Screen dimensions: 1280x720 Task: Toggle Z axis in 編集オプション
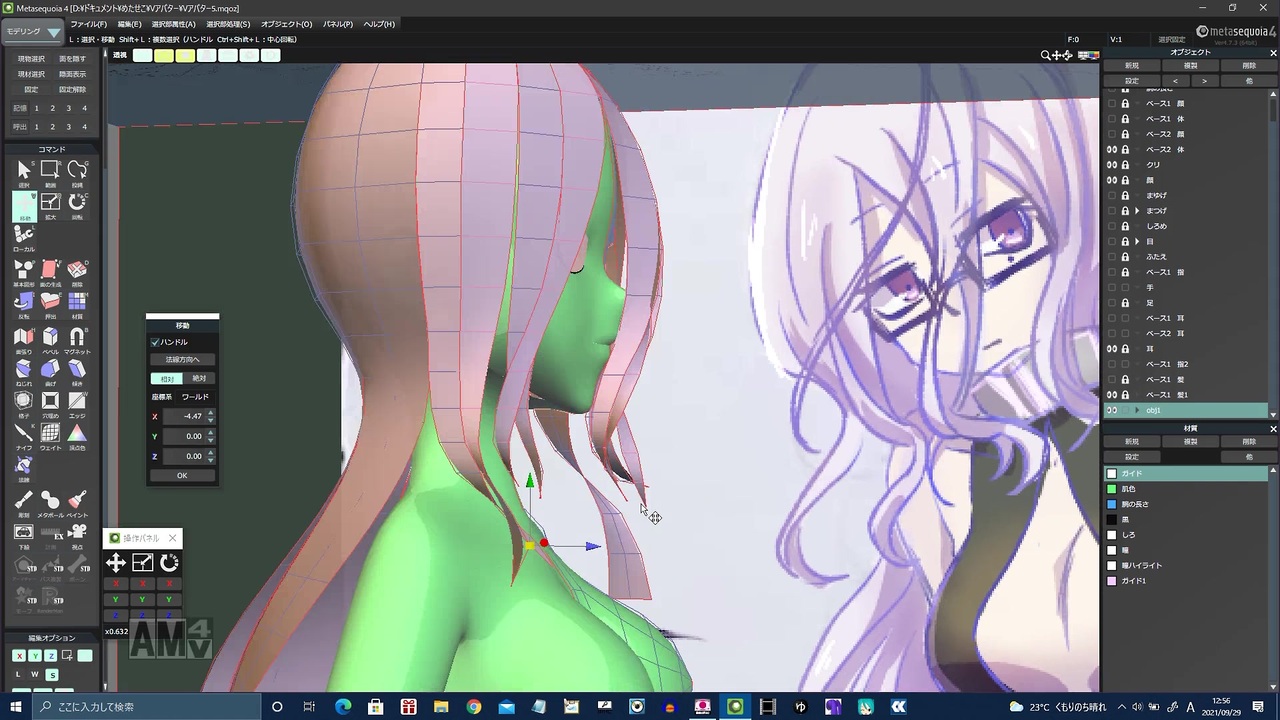(x=52, y=656)
